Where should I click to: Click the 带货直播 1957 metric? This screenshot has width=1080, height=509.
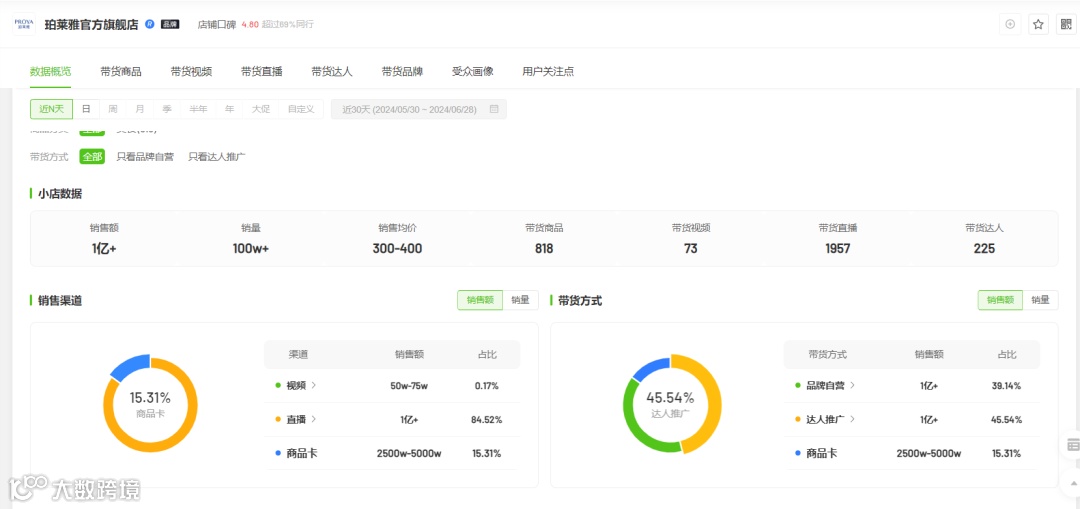click(838, 239)
